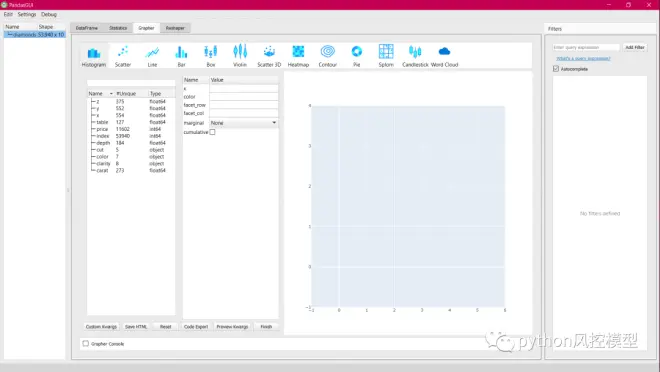This screenshot has width=660, height=372.
Task: Click the facet_col value field
Action: 244,113
